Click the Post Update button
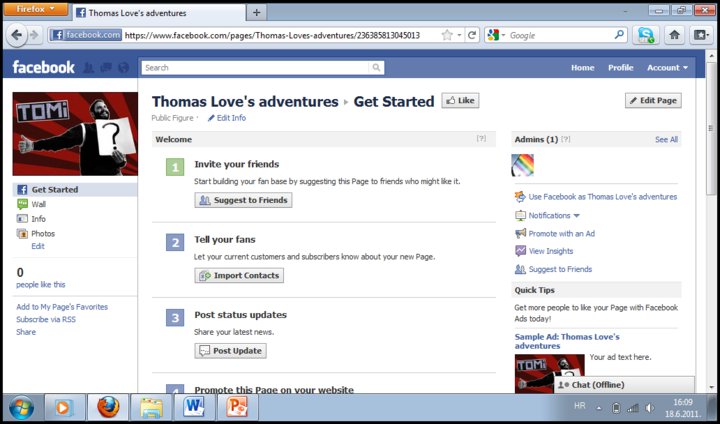The width and height of the screenshot is (720, 424). coord(230,351)
